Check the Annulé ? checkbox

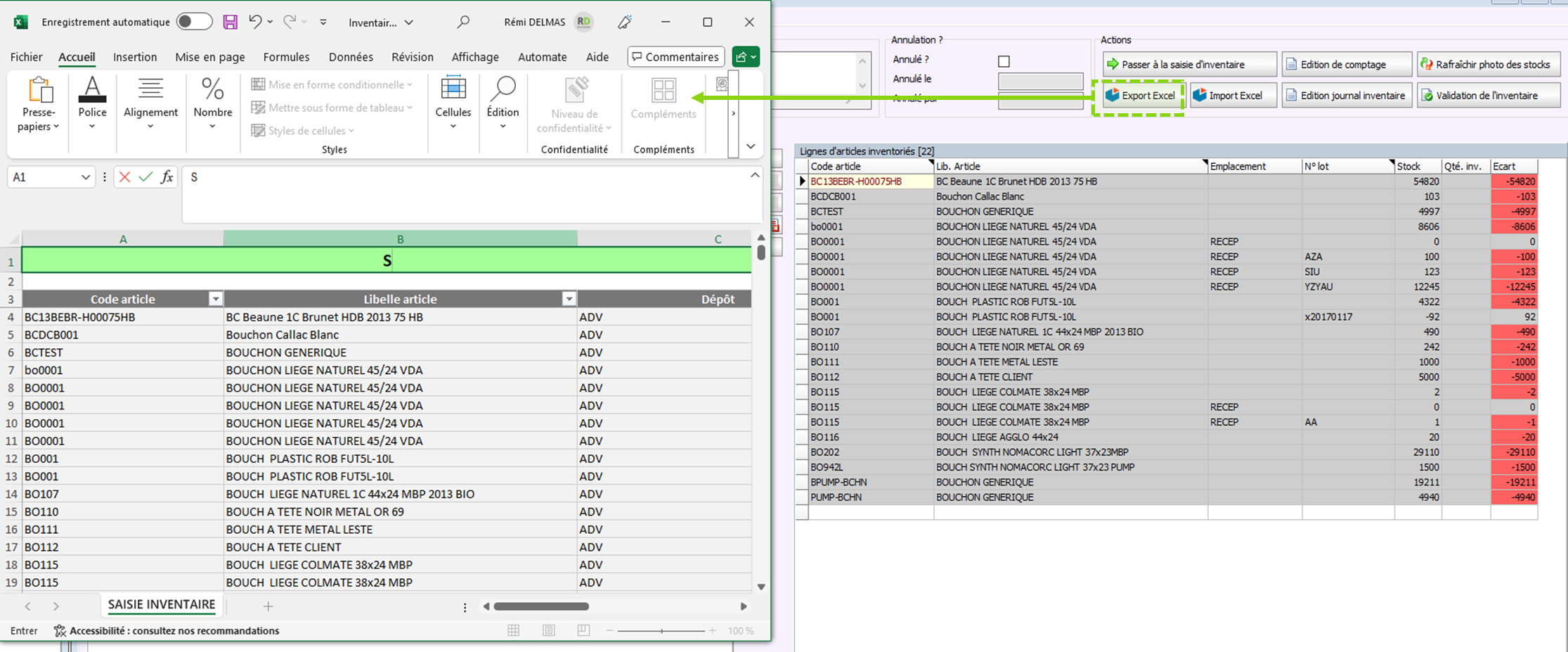click(x=1004, y=61)
